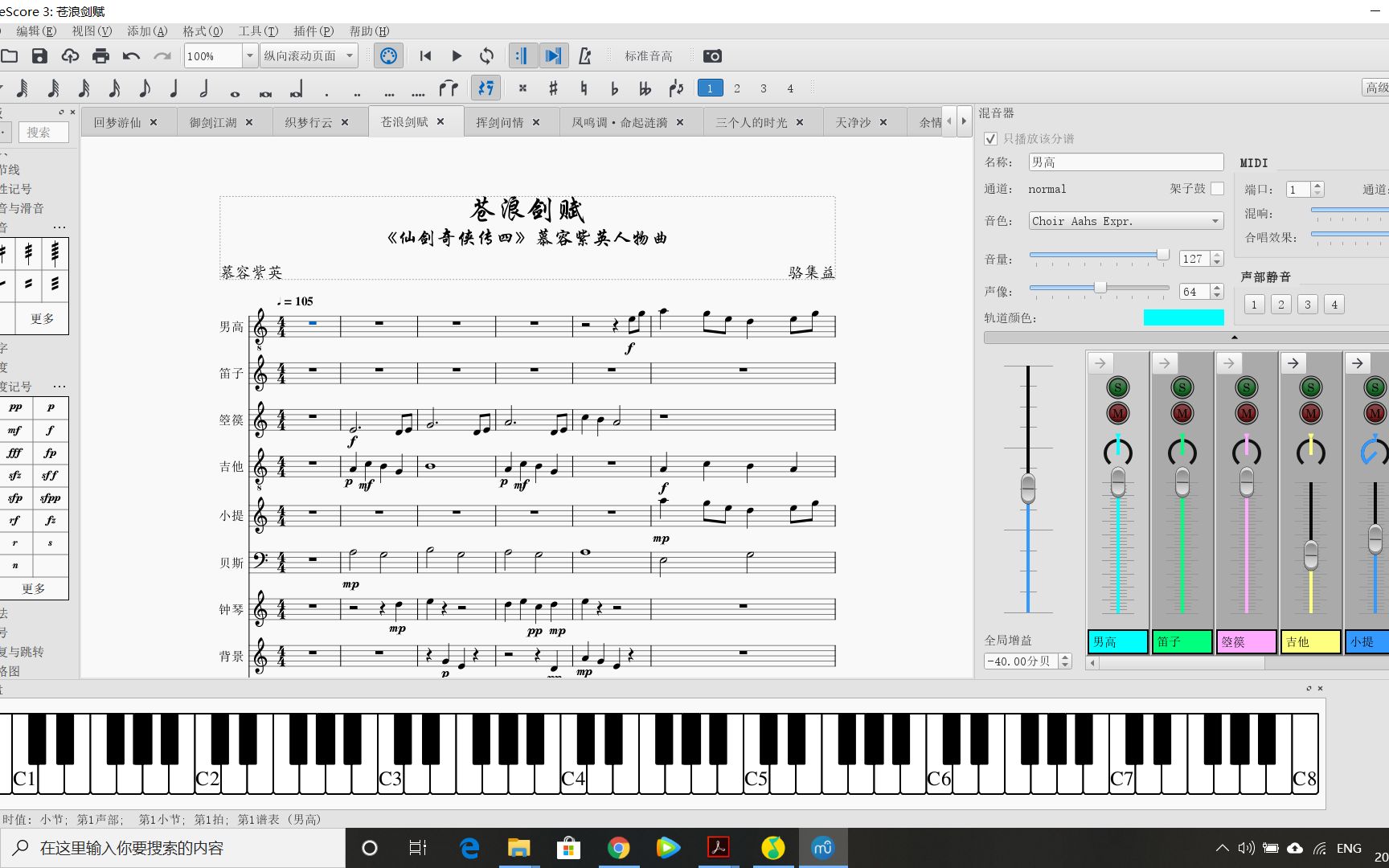
Task: Select eighth note duration
Action: [144, 88]
